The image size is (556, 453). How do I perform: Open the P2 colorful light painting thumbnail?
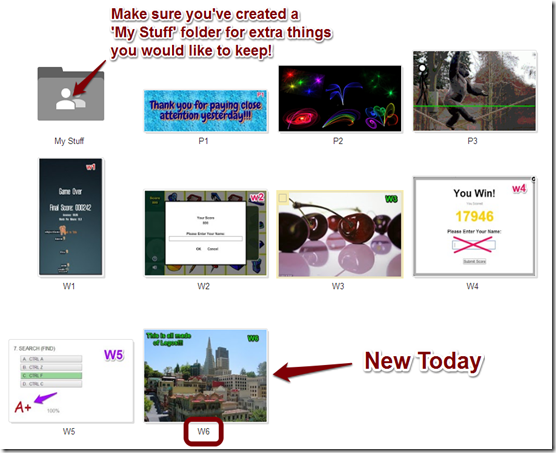340,99
